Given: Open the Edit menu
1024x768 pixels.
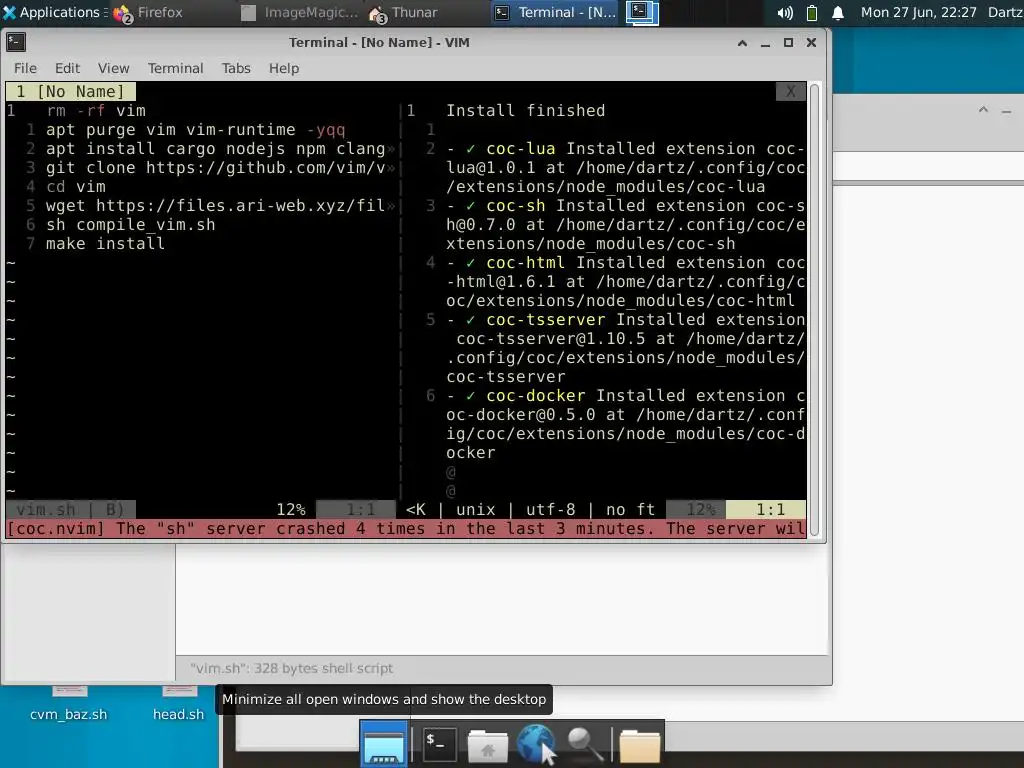Looking at the screenshot, I should [67, 68].
